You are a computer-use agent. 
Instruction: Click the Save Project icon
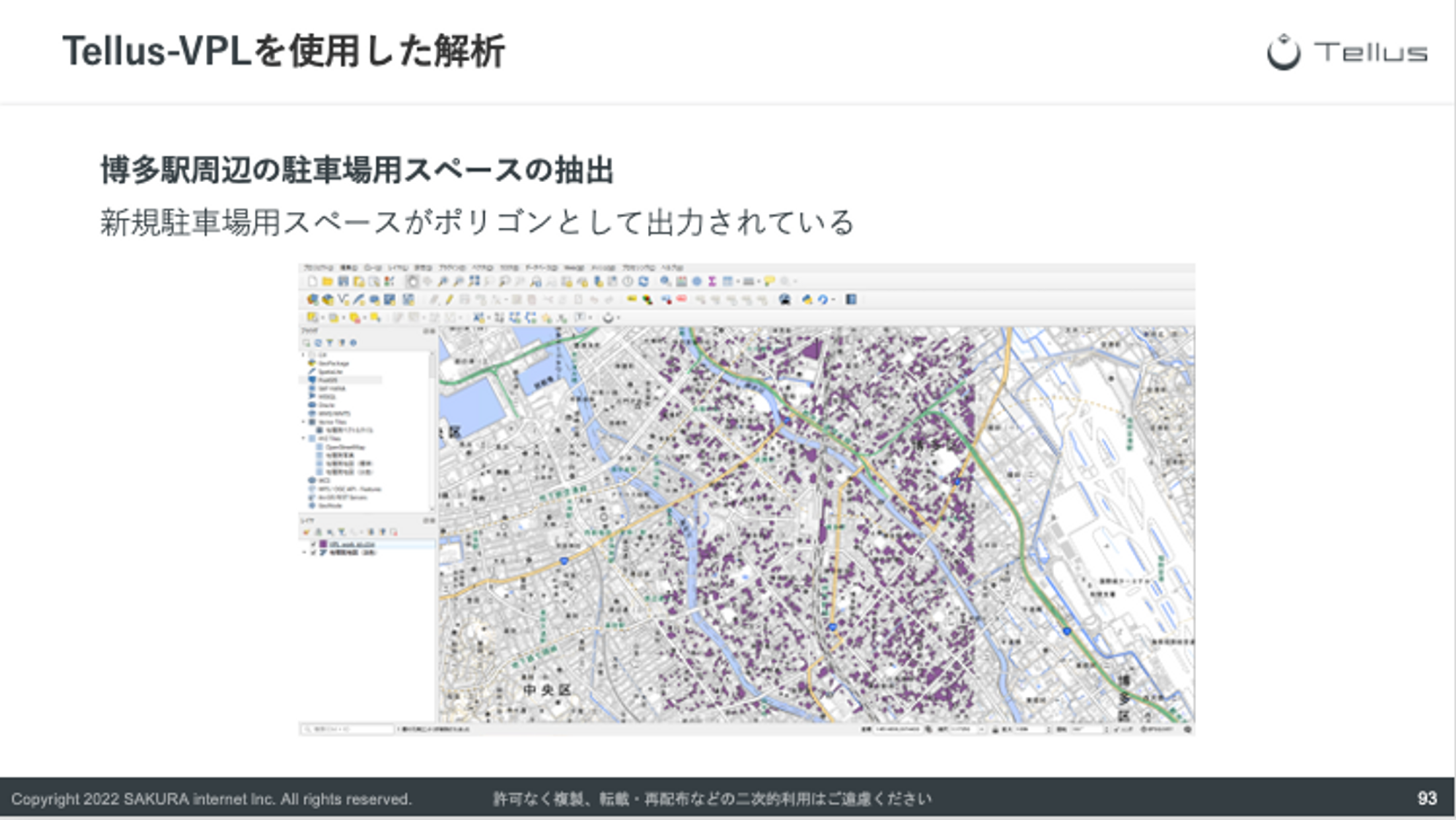343,281
